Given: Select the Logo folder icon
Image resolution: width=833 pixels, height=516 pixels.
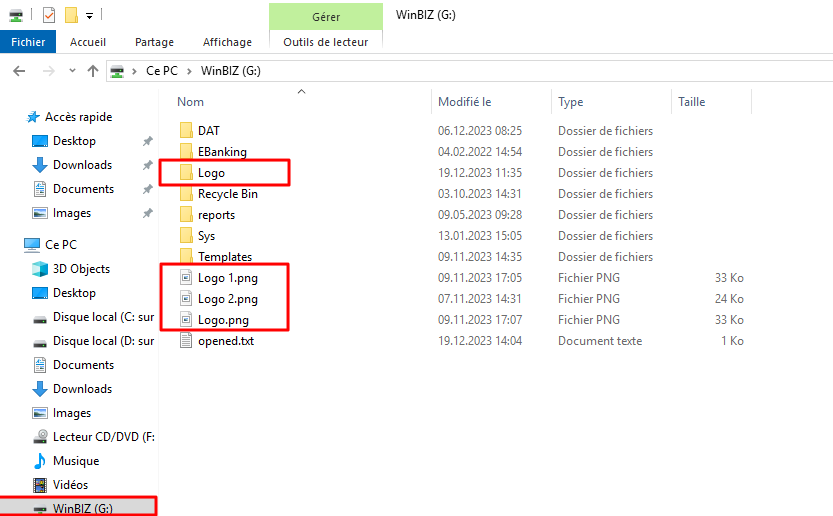Looking at the screenshot, I should 186,172.
